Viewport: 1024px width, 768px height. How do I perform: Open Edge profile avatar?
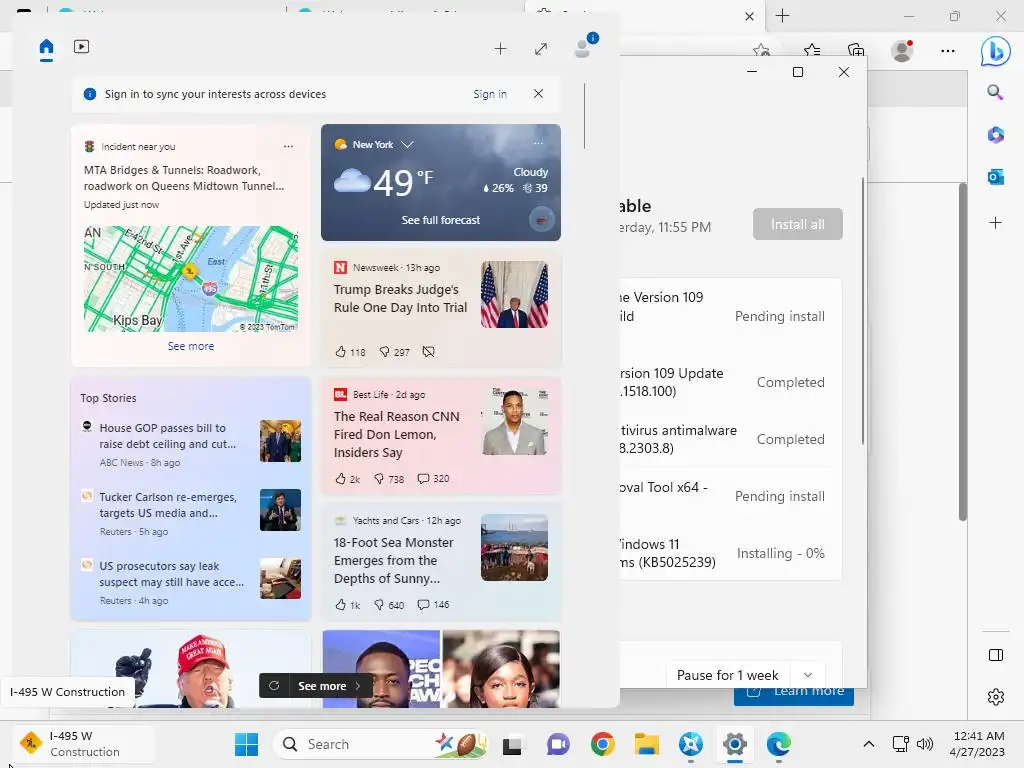pyautogui.click(x=902, y=50)
